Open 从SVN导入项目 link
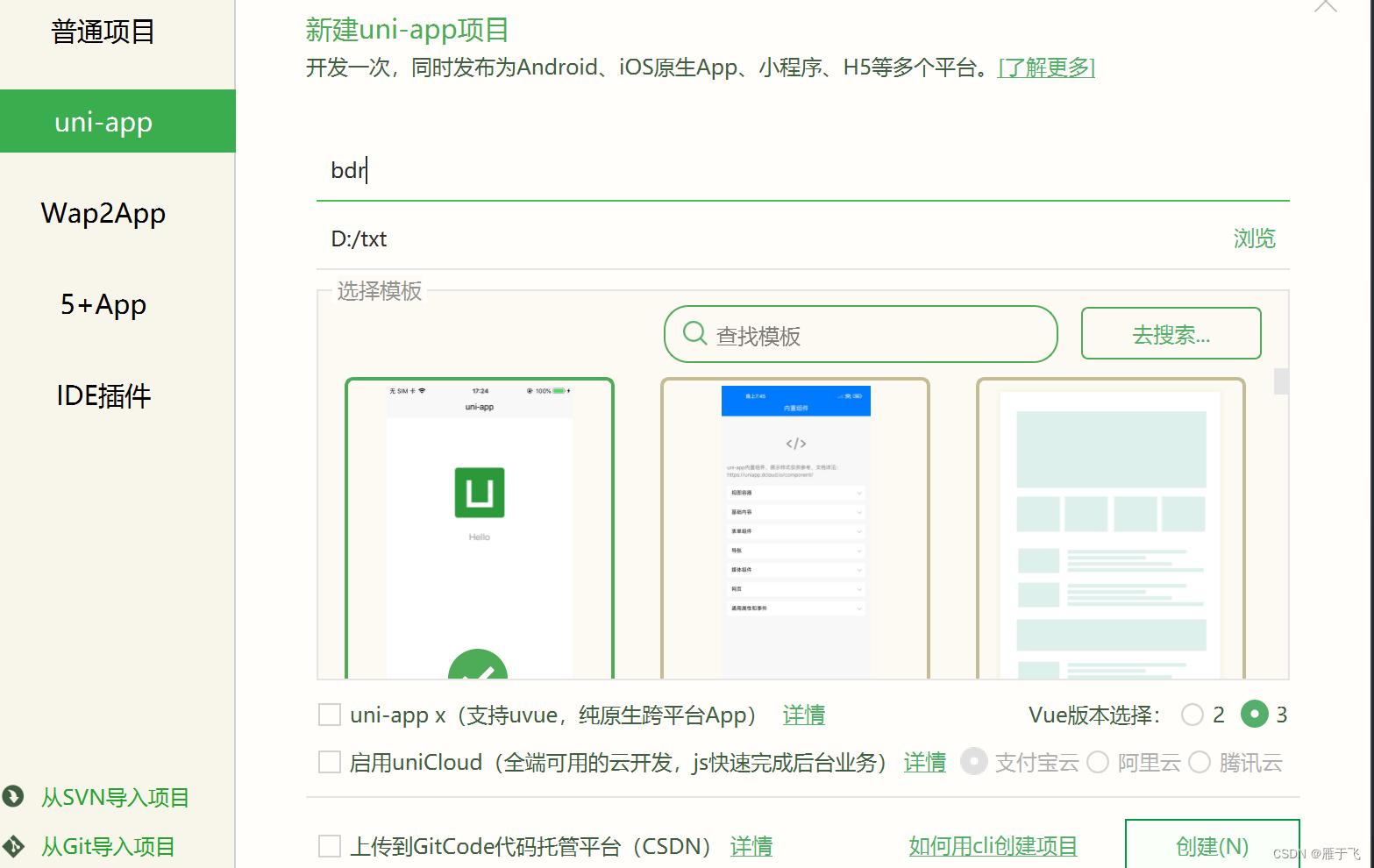The width and height of the screenshot is (1374, 868). tap(115, 797)
